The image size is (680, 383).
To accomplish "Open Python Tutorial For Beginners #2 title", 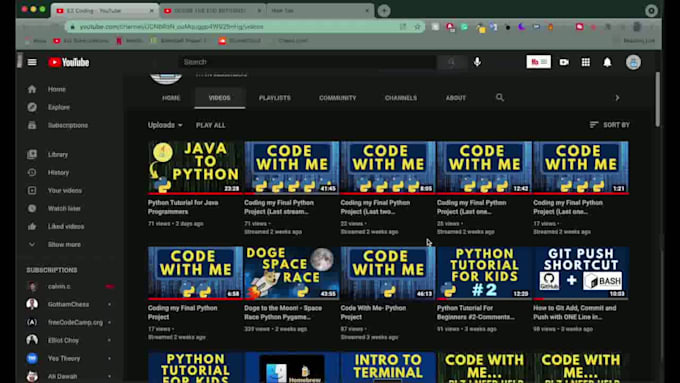I will tap(476, 312).
